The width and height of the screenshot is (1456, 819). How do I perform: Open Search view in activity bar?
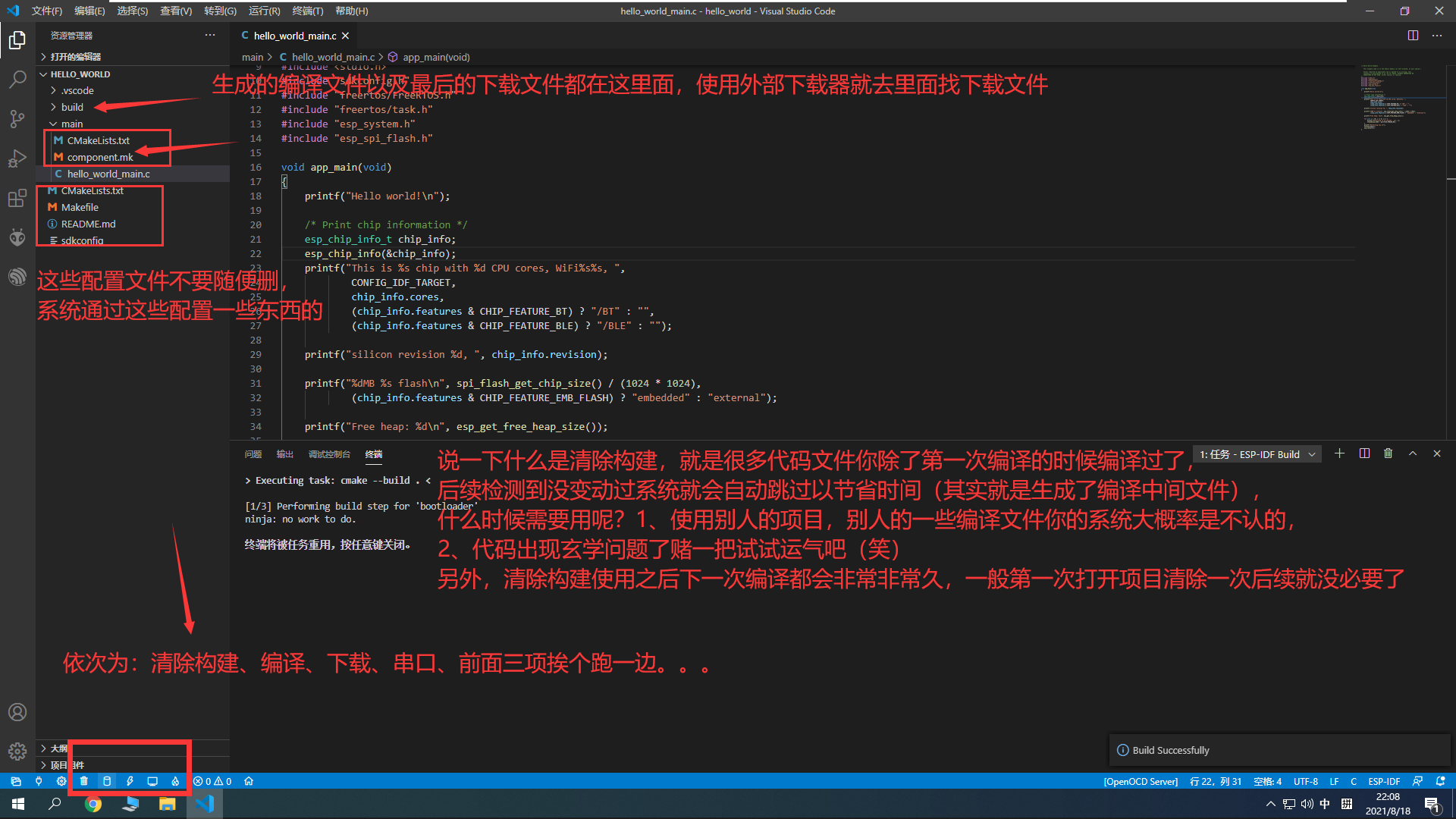click(17, 79)
